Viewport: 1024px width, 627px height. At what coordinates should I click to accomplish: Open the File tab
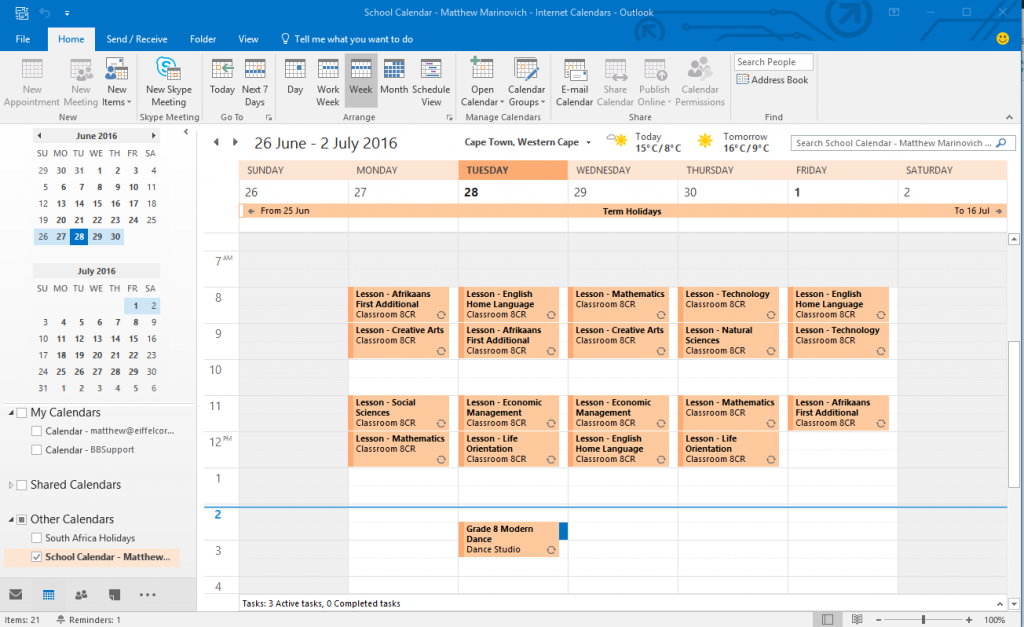[23, 39]
